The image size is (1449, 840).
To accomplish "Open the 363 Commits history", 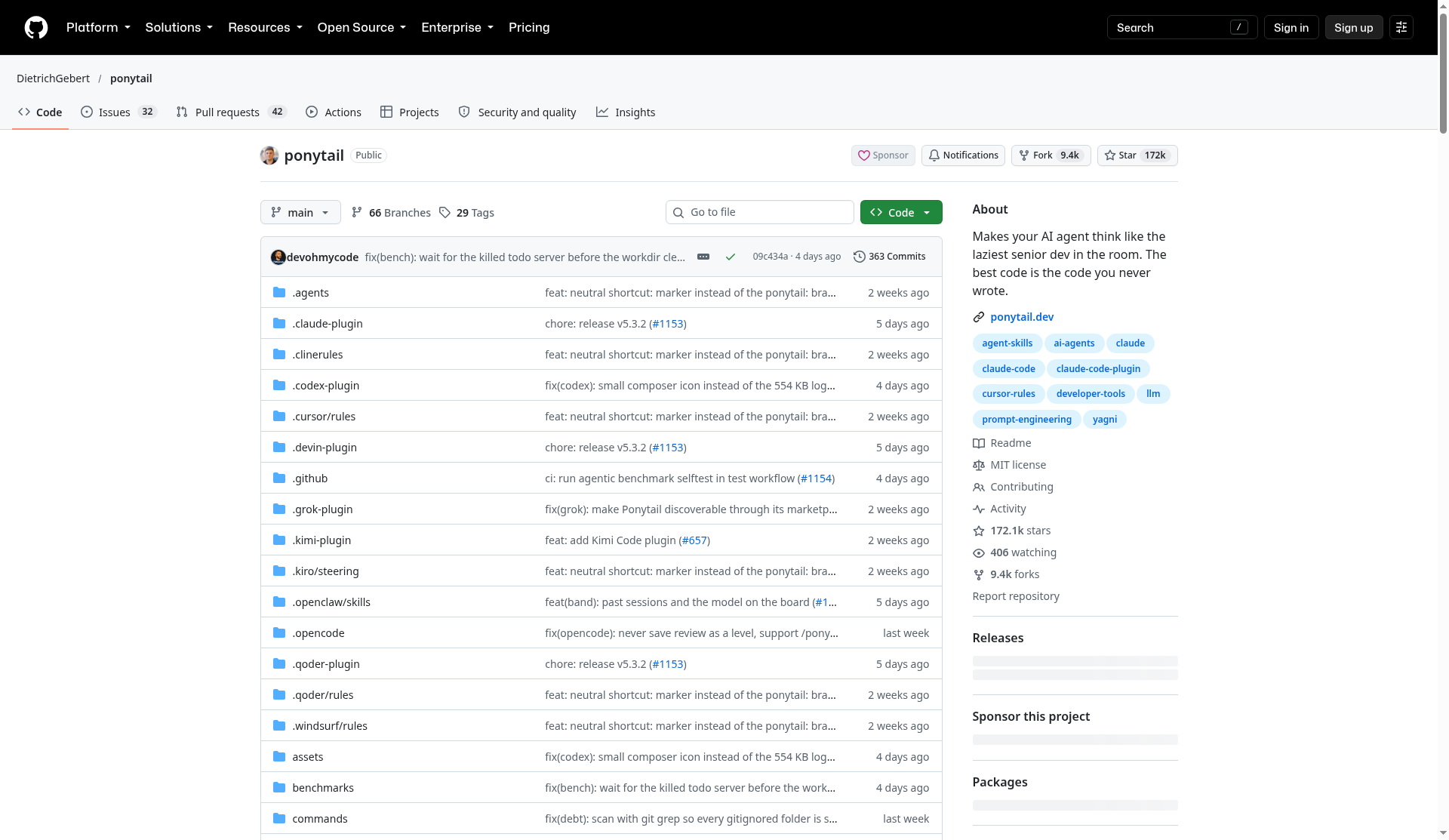I will click(x=889, y=257).
